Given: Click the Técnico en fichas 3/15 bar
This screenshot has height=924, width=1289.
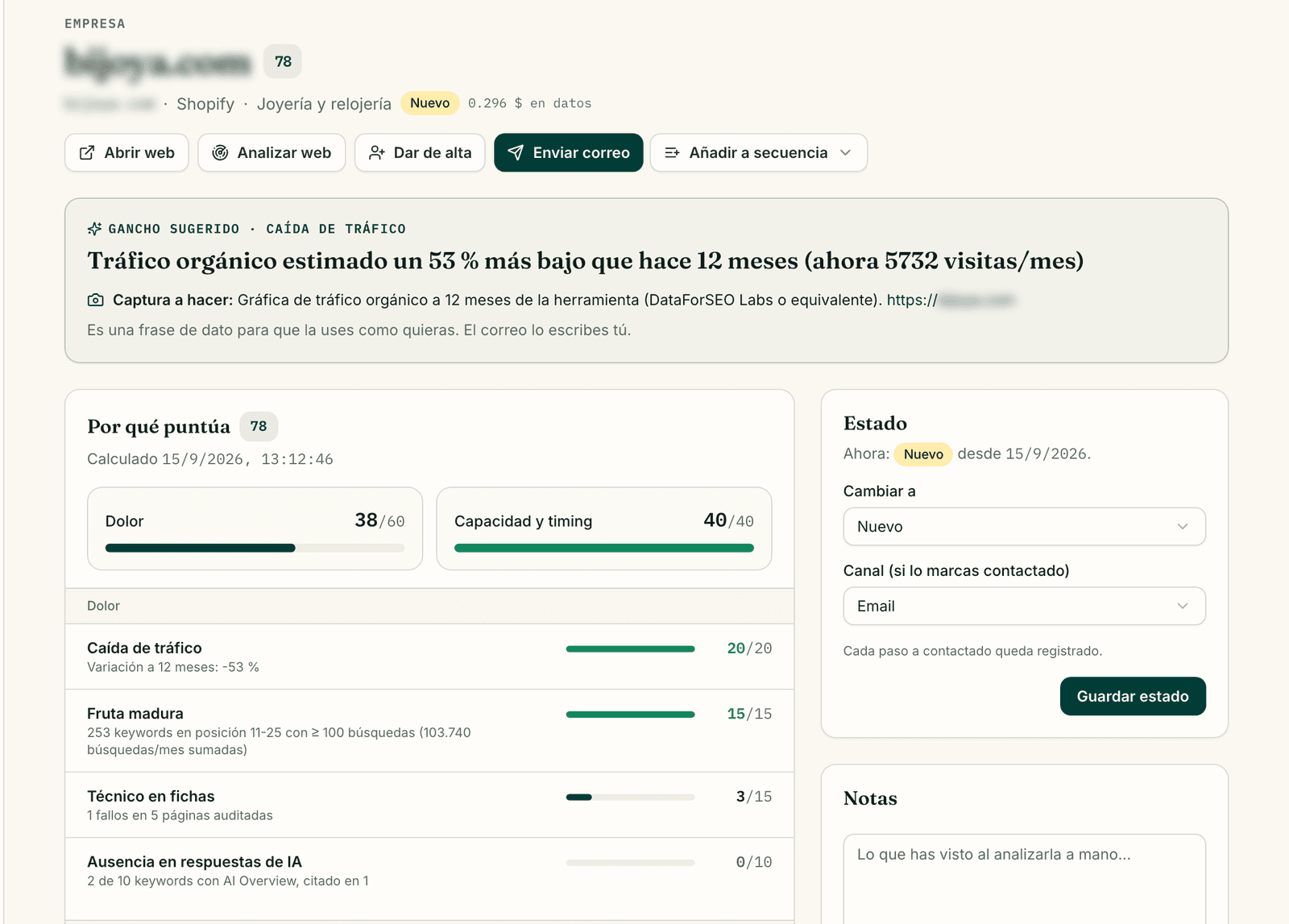Looking at the screenshot, I should [630, 797].
